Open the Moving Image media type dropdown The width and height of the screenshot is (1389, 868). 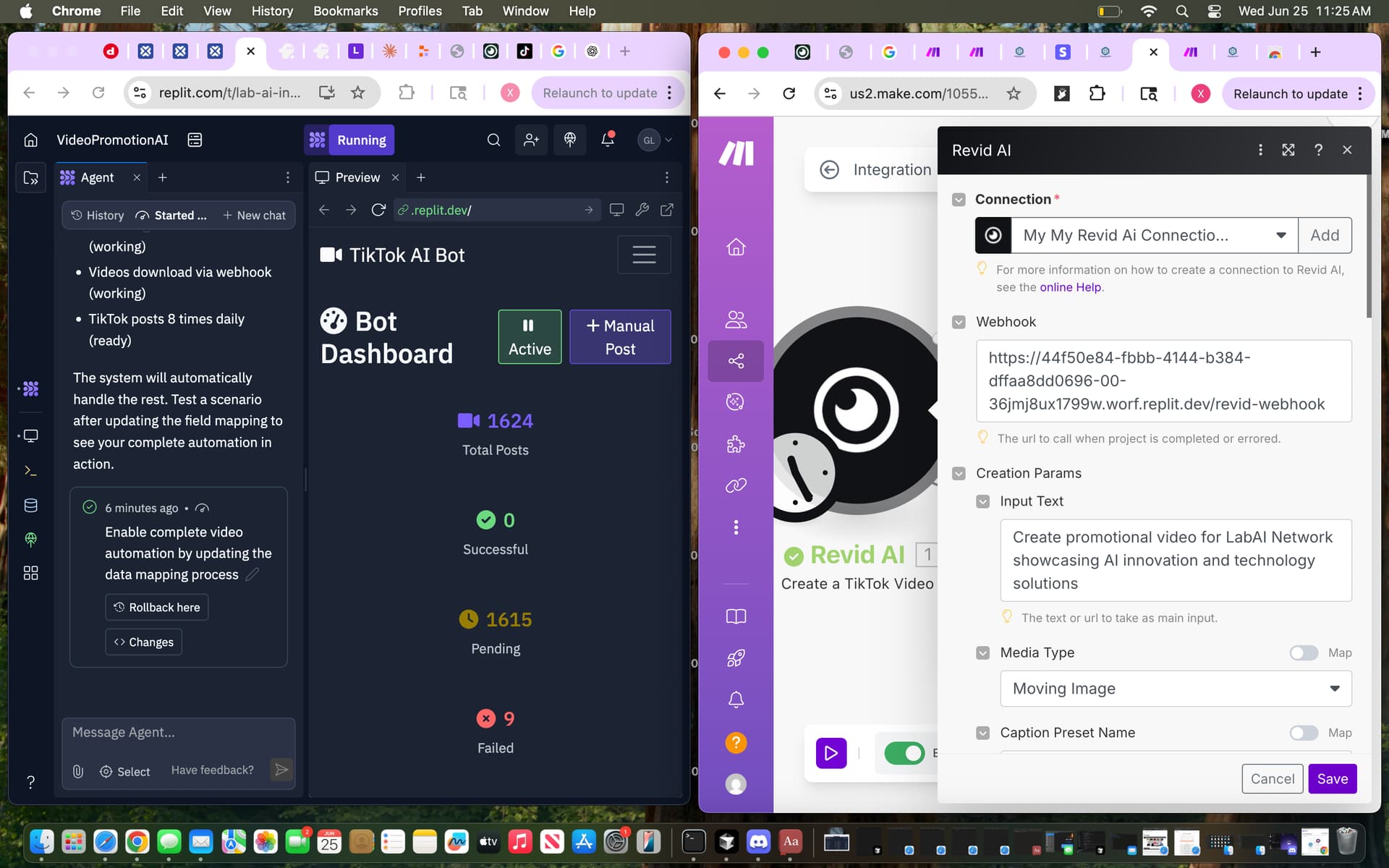click(1176, 689)
